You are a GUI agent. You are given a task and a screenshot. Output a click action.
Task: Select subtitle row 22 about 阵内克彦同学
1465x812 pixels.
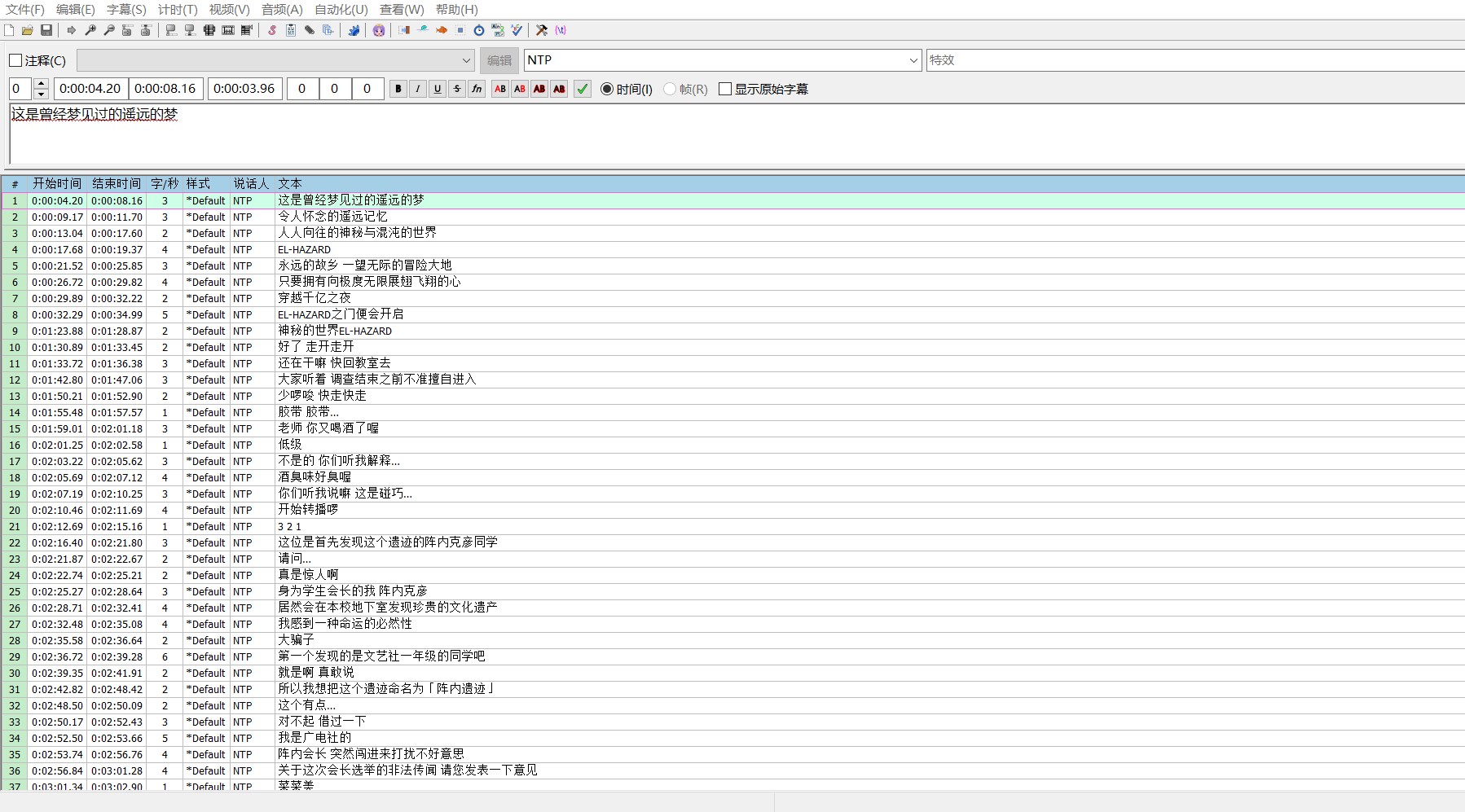click(x=732, y=542)
